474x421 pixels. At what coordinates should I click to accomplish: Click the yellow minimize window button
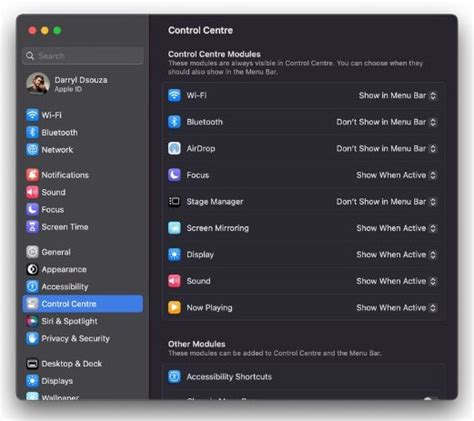pos(45,31)
